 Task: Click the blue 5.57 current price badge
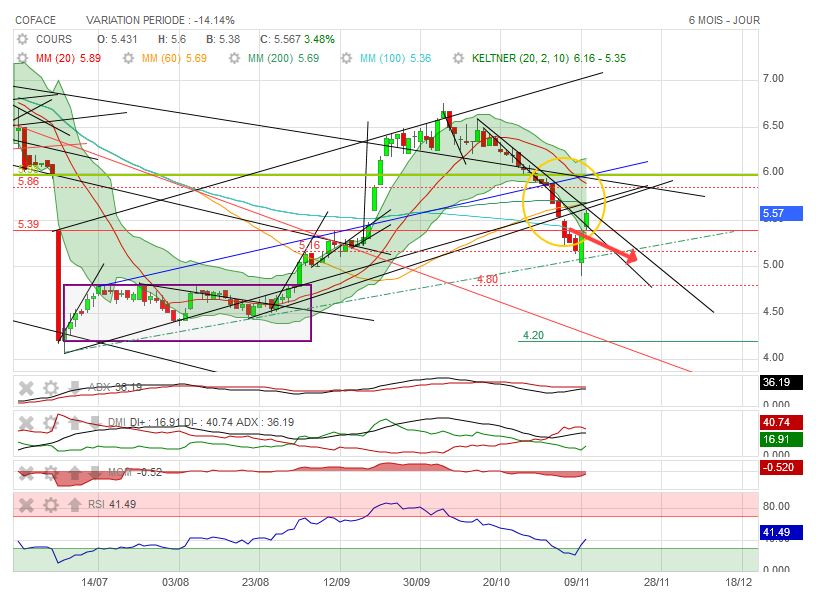pyautogui.click(x=781, y=213)
